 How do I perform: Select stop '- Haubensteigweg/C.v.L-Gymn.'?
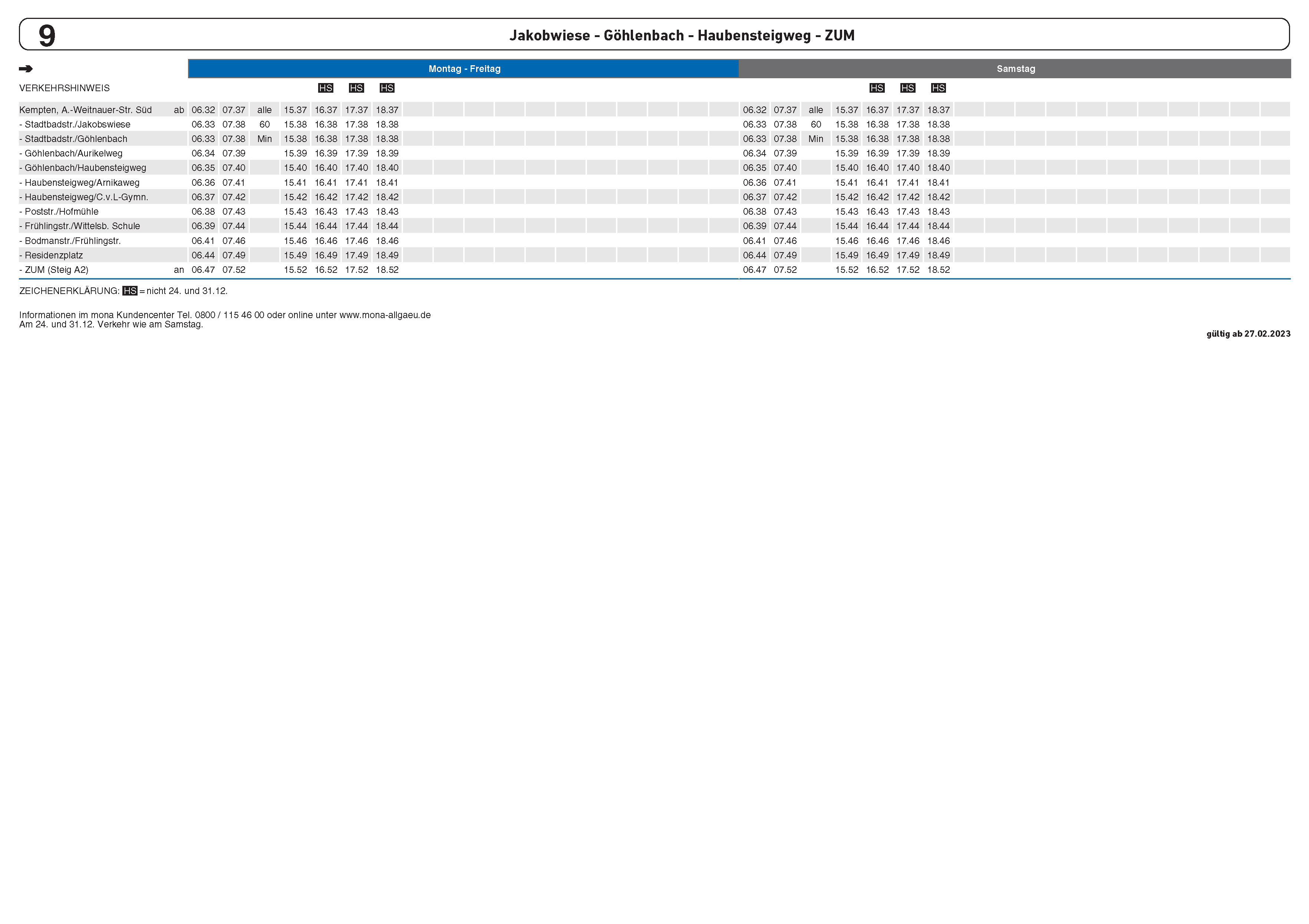click(x=84, y=197)
